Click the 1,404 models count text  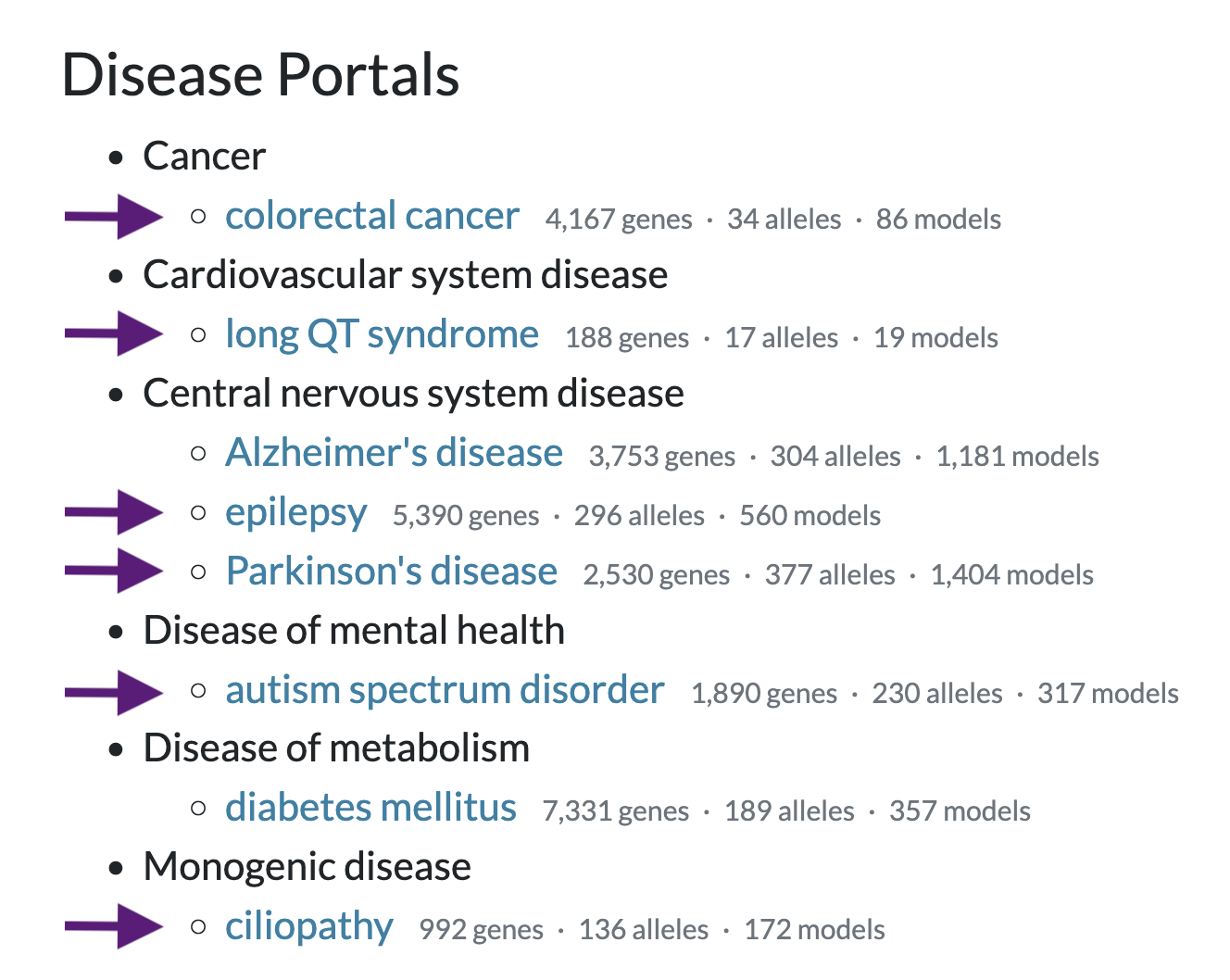(x=1011, y=575)
